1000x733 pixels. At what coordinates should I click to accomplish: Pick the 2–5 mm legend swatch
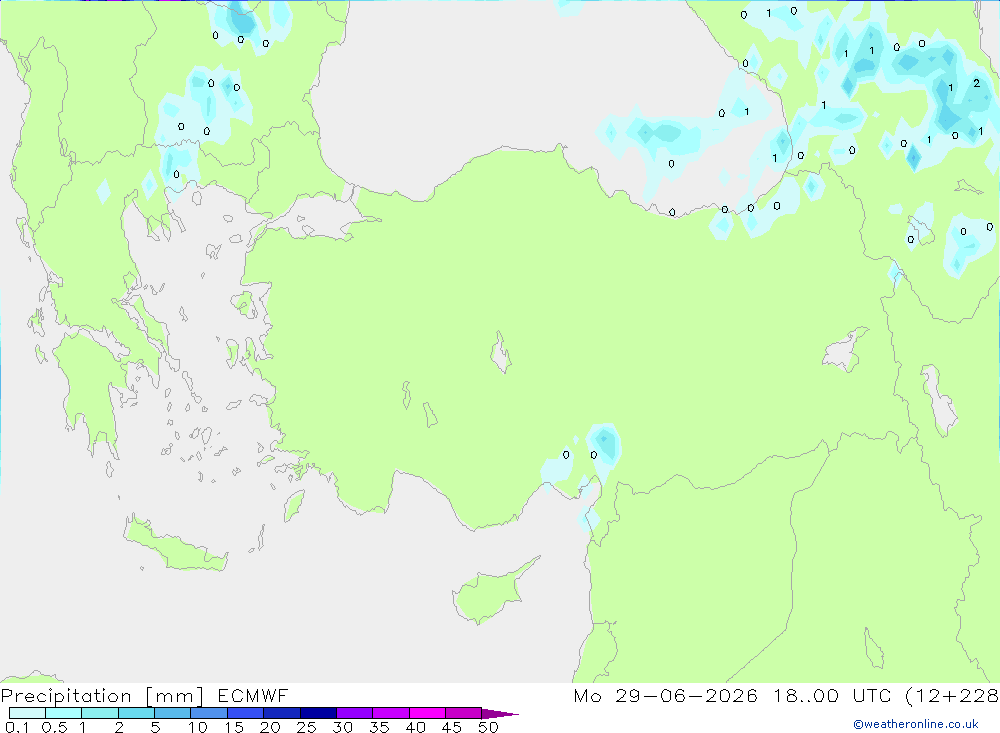(x=136, y=713)
